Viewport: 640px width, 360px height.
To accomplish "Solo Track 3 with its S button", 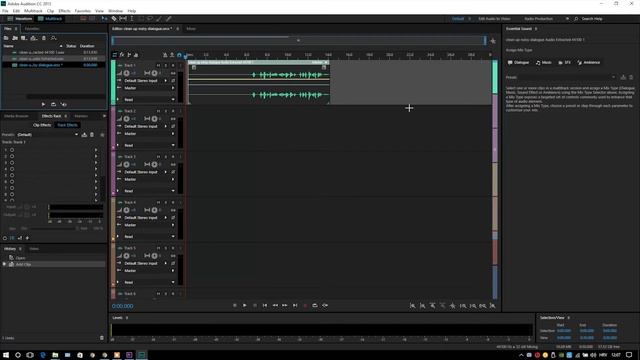I will 165,157.
